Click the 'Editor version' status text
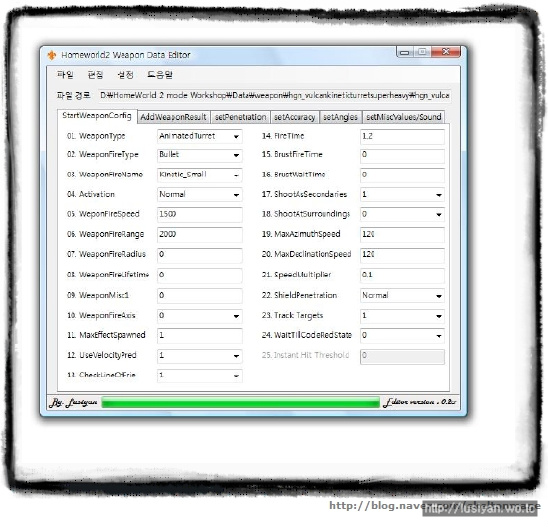Screen dimensions: 548x527 420,402
